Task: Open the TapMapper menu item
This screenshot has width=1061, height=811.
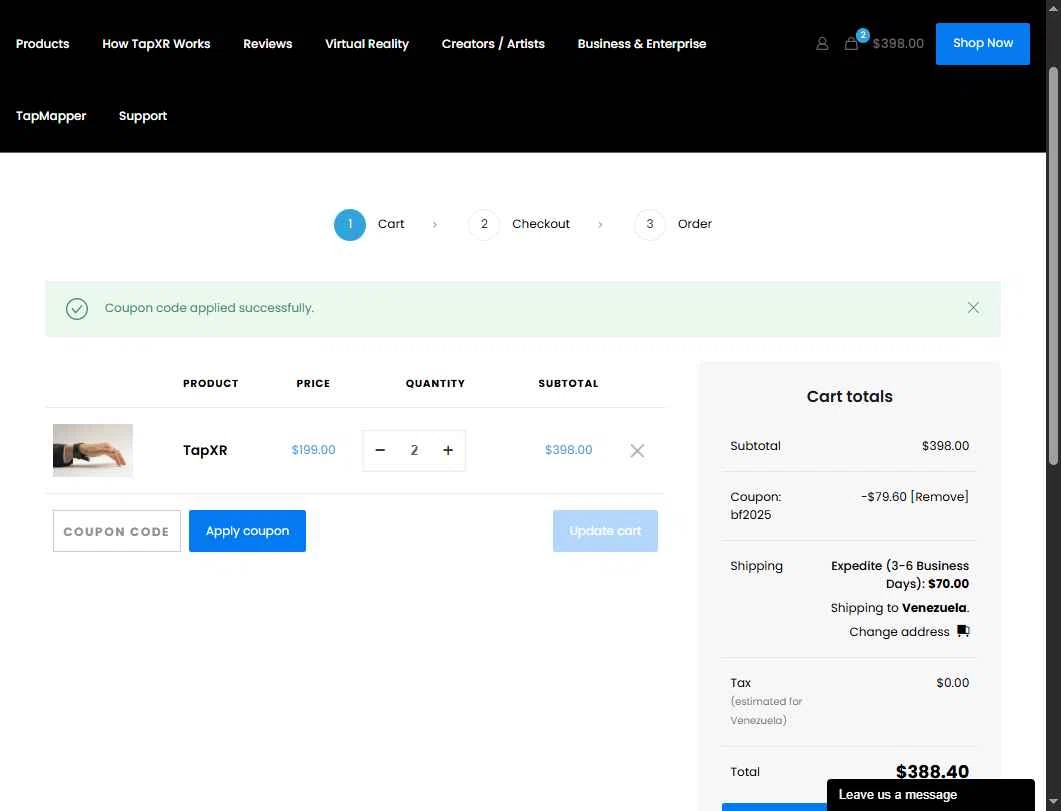Action: pos(51,116)
